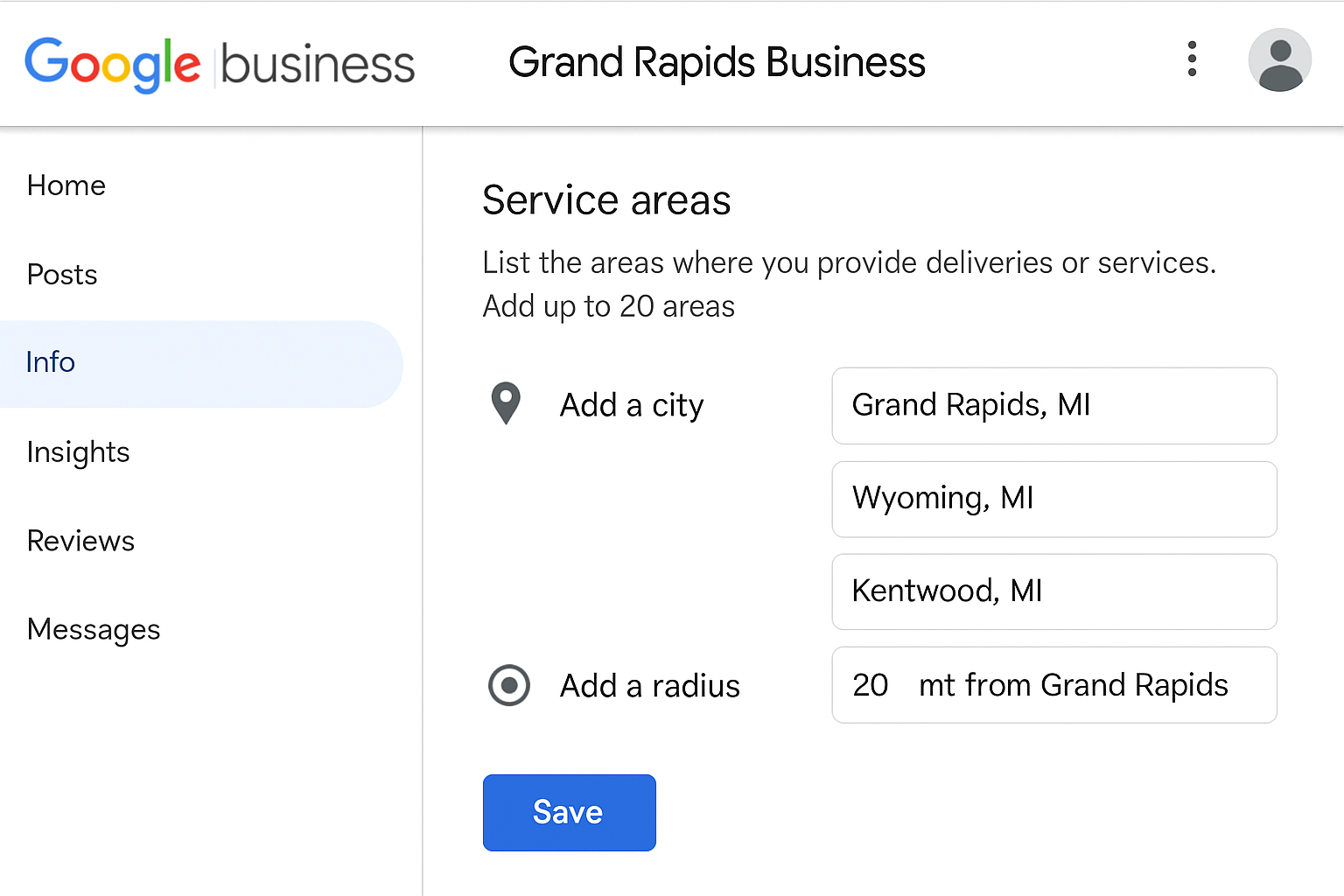Click the Google logo
The width and height of the screenshot is (1344, 896).
tap(113, 64)
